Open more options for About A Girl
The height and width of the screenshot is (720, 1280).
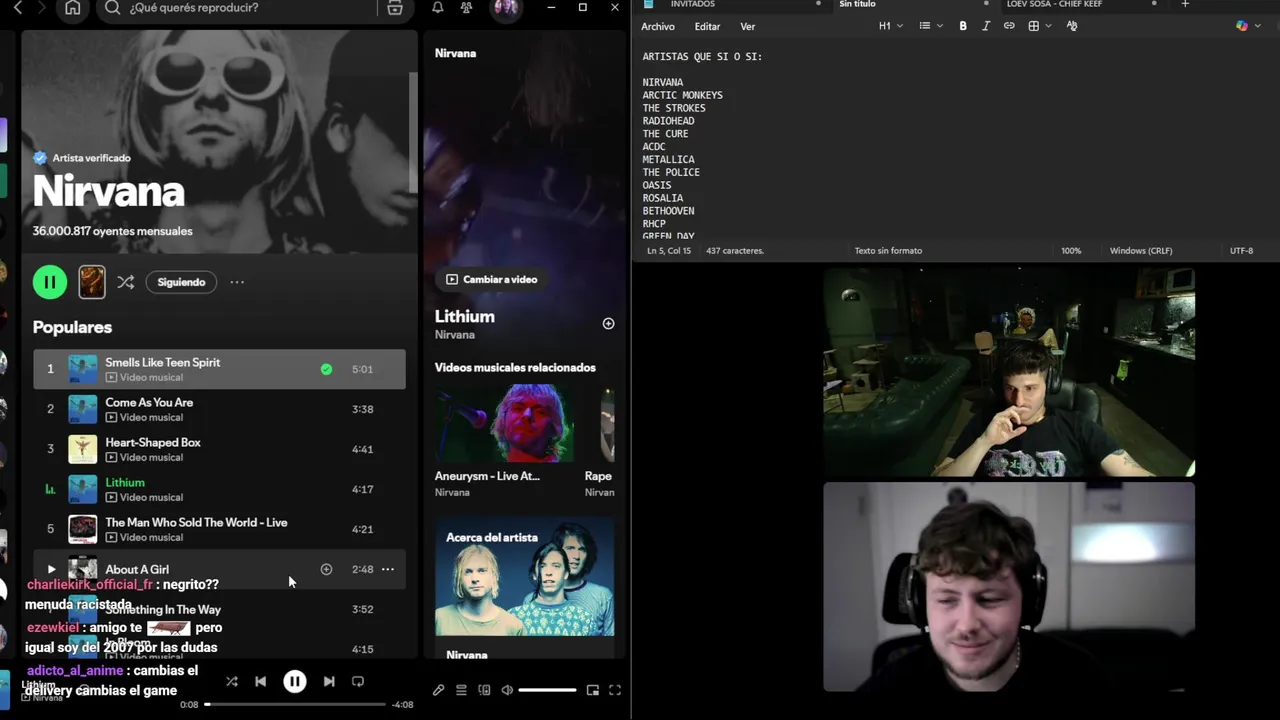[x=388, y=569]
